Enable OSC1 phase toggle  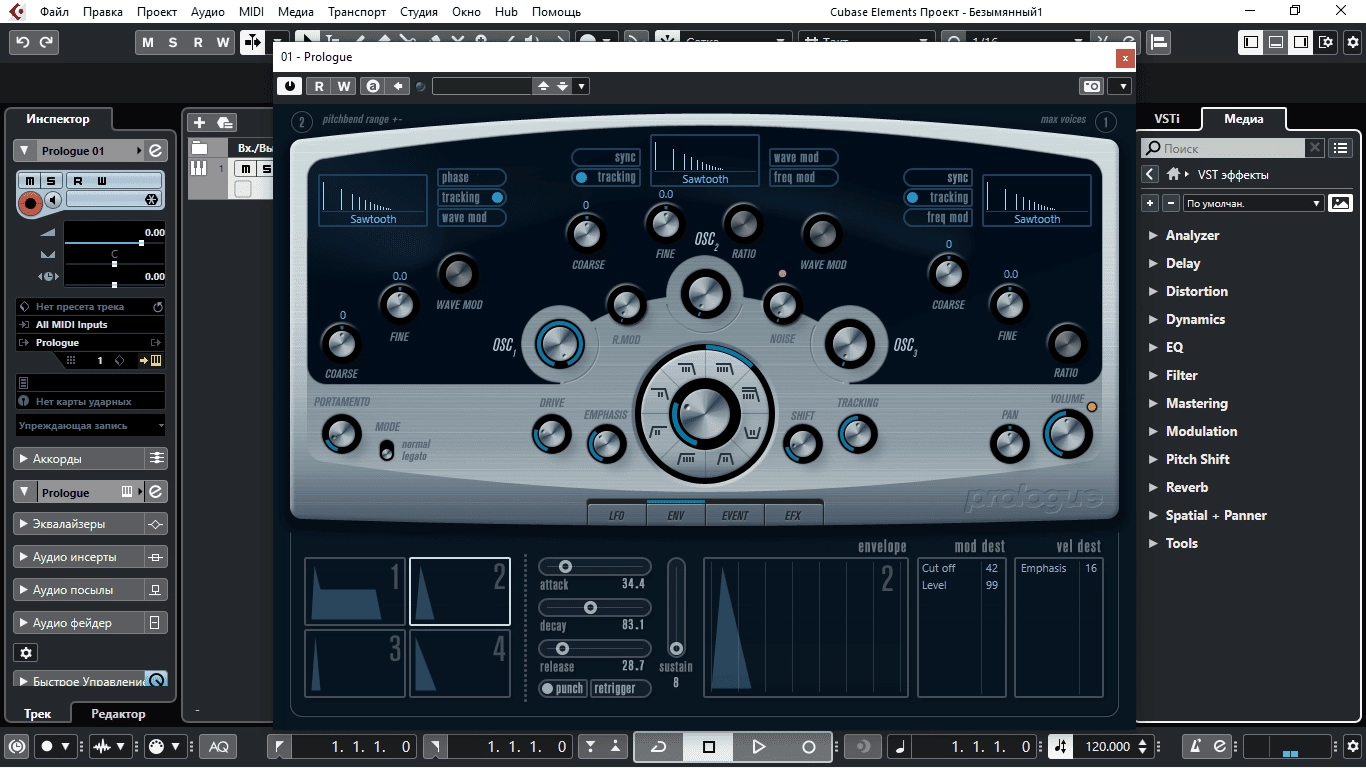471,178
